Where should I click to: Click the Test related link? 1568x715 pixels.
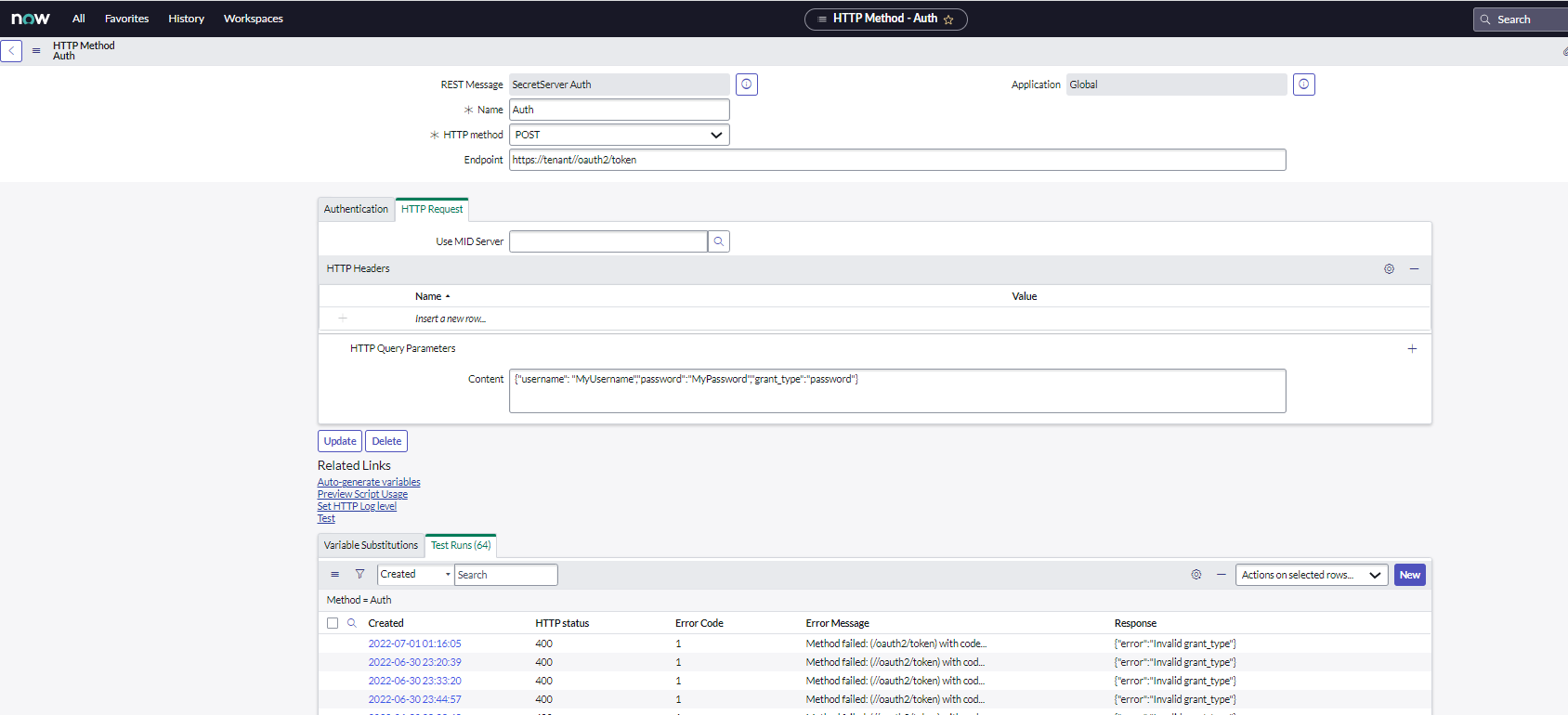point(326,518)
